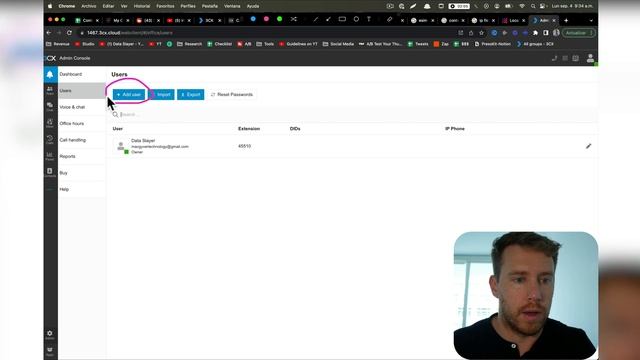
Task: Switch to the 3CX browser tab
Action: click(209, 20)
